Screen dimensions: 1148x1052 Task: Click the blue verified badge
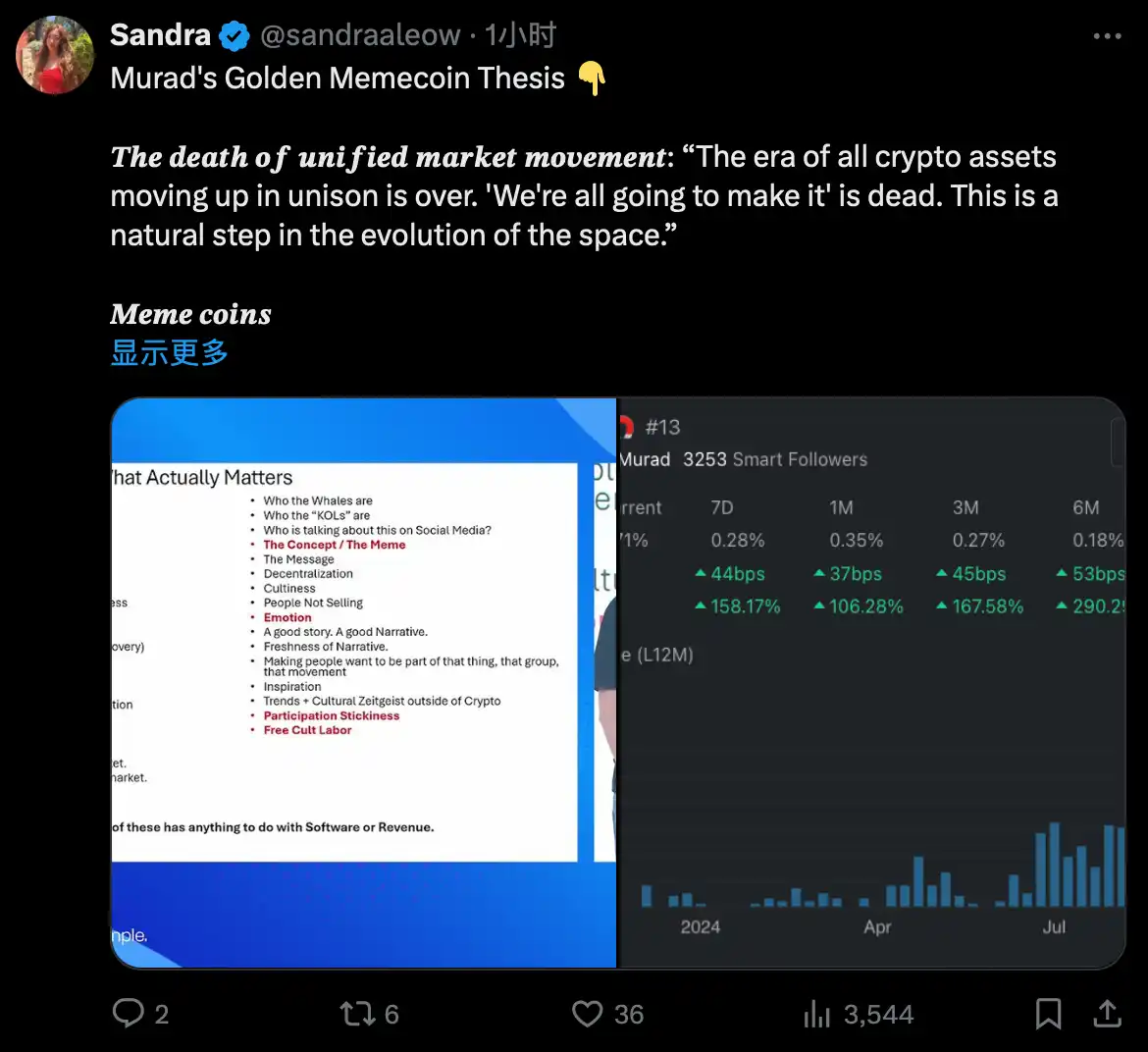pyautogui.click(x=235, y=36)
